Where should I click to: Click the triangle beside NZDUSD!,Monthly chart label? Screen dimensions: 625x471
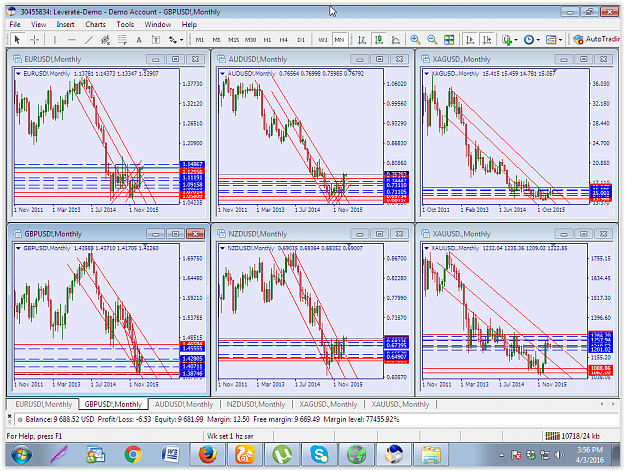pyautogui.click(x=222, y=248)
